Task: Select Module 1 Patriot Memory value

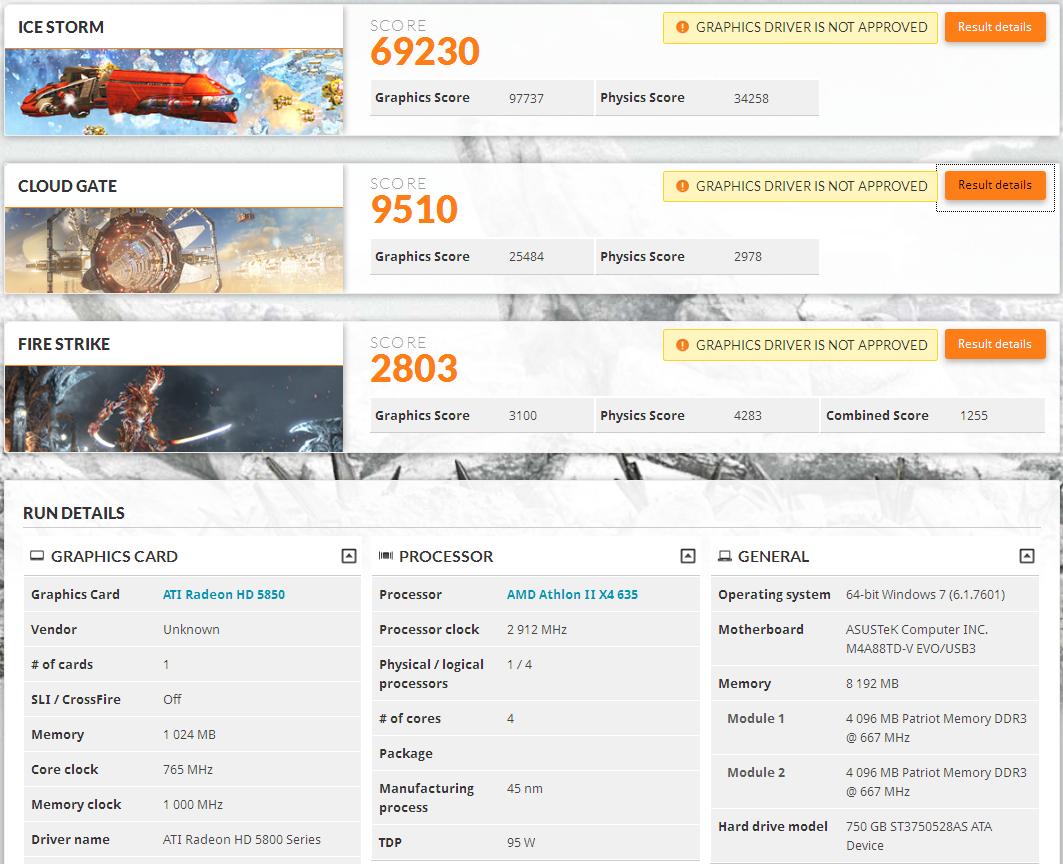Action: click(936, 728)
